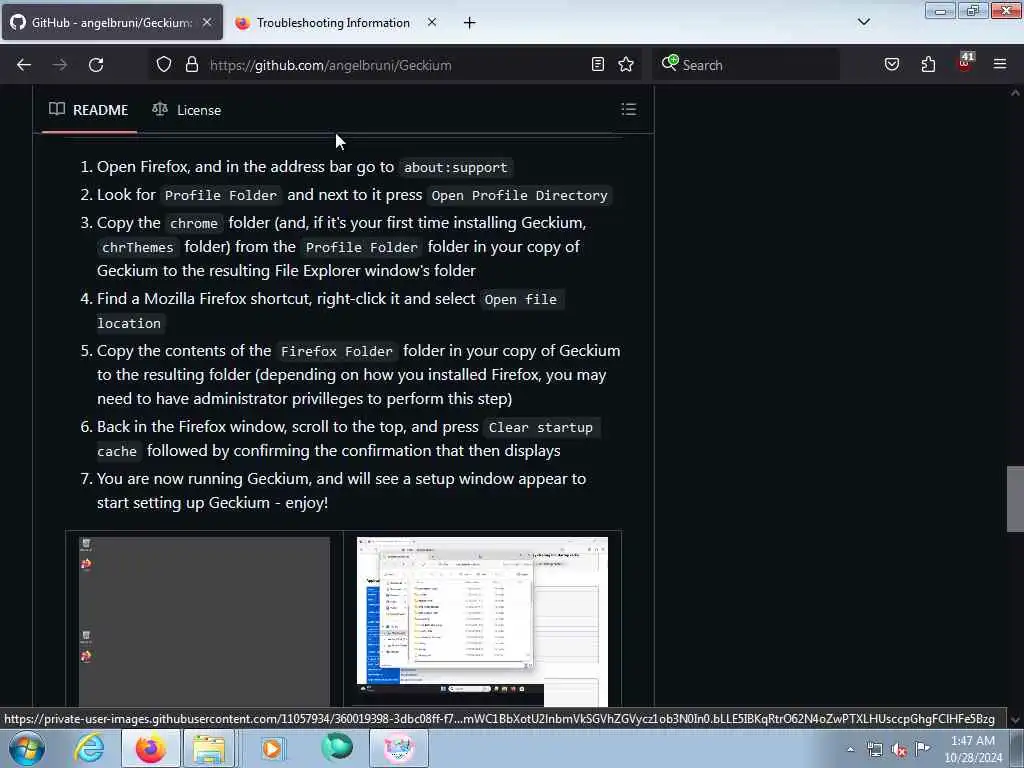The image size is (1024, 768).
Task: Click the muted volume tray icon
Action: coord(899,750)
